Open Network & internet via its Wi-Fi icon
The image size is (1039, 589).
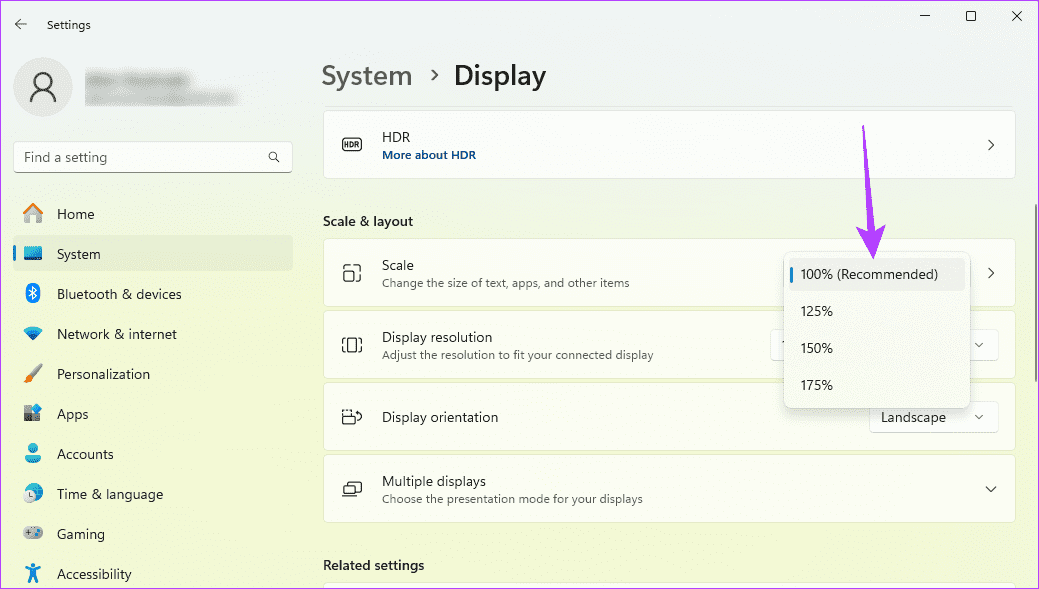[31, 333]
